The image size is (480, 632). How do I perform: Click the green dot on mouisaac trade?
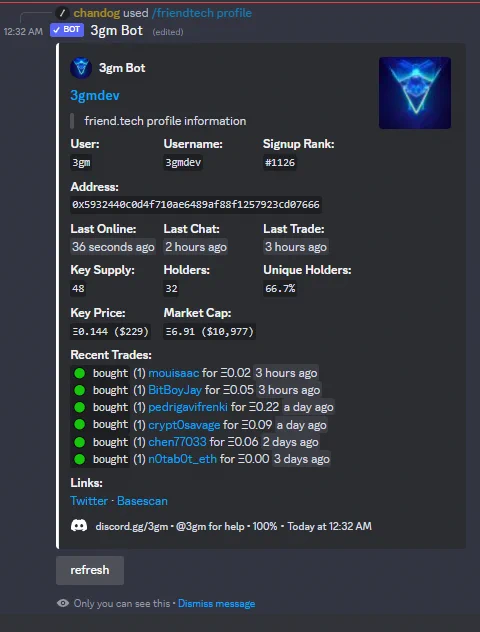(x=80, y=373)
